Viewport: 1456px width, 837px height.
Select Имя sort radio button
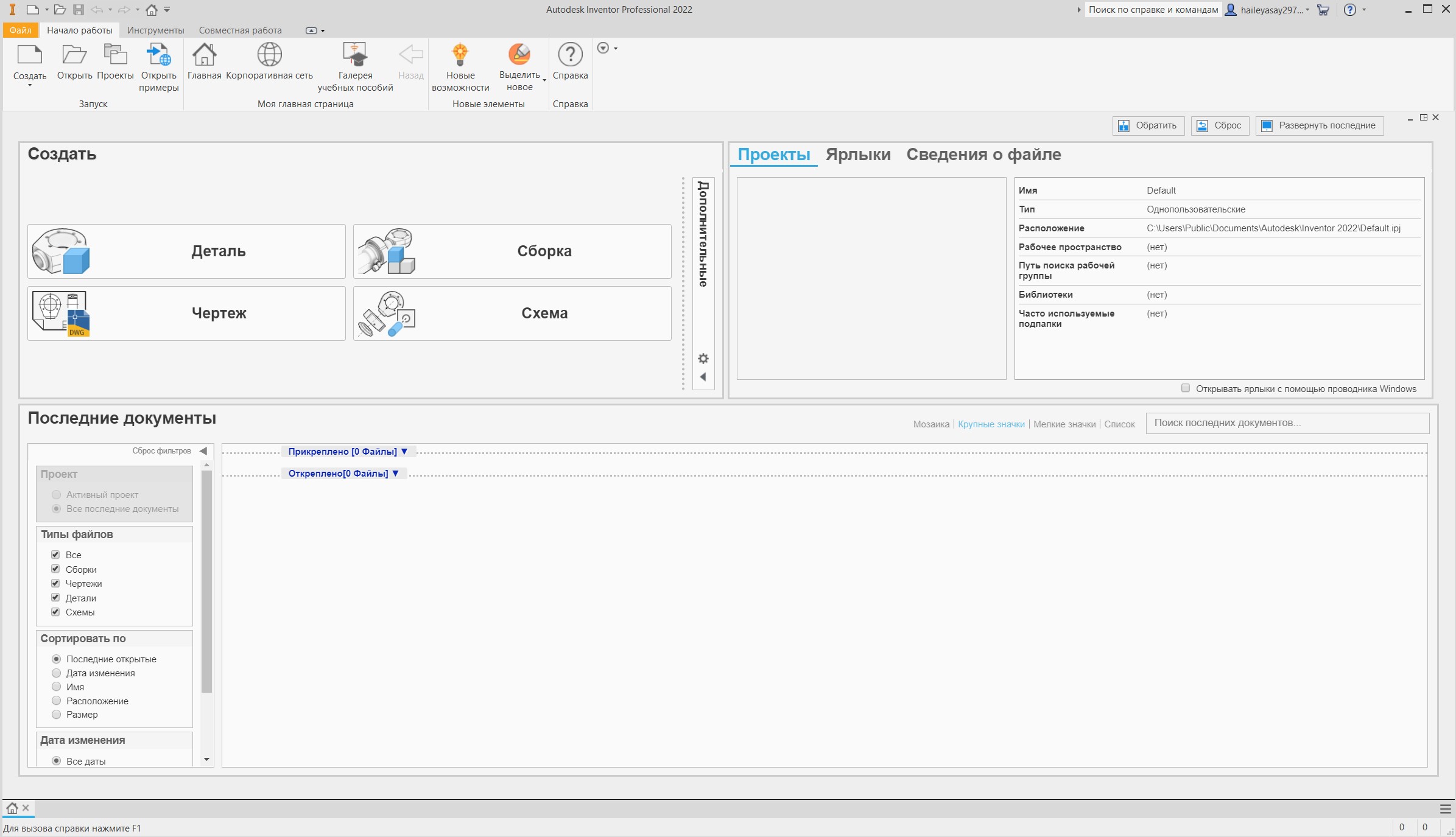coord(57,687)
